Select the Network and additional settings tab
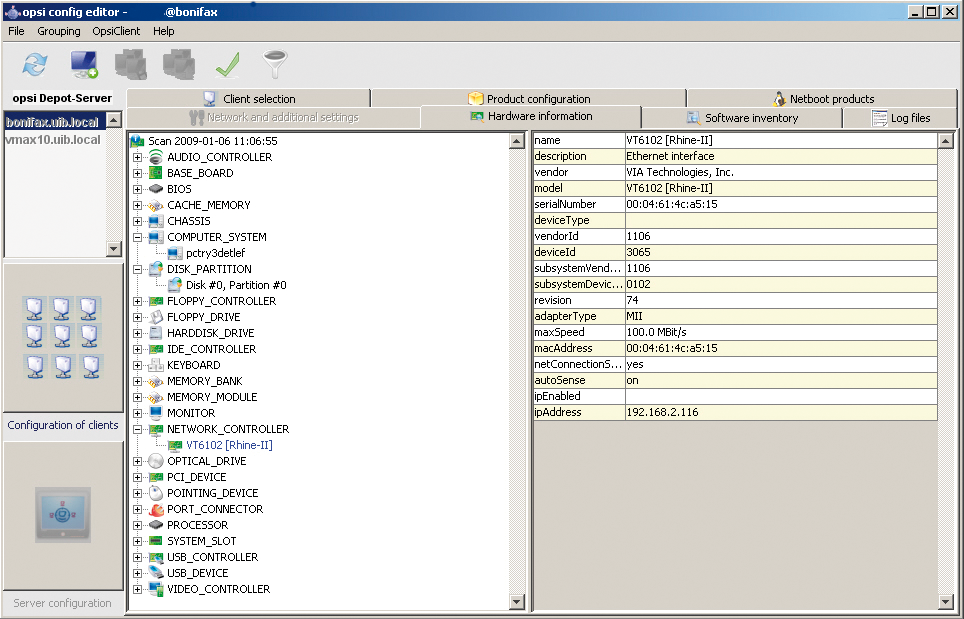The width and height of the screenshot is (964, 619). [274, 117]
